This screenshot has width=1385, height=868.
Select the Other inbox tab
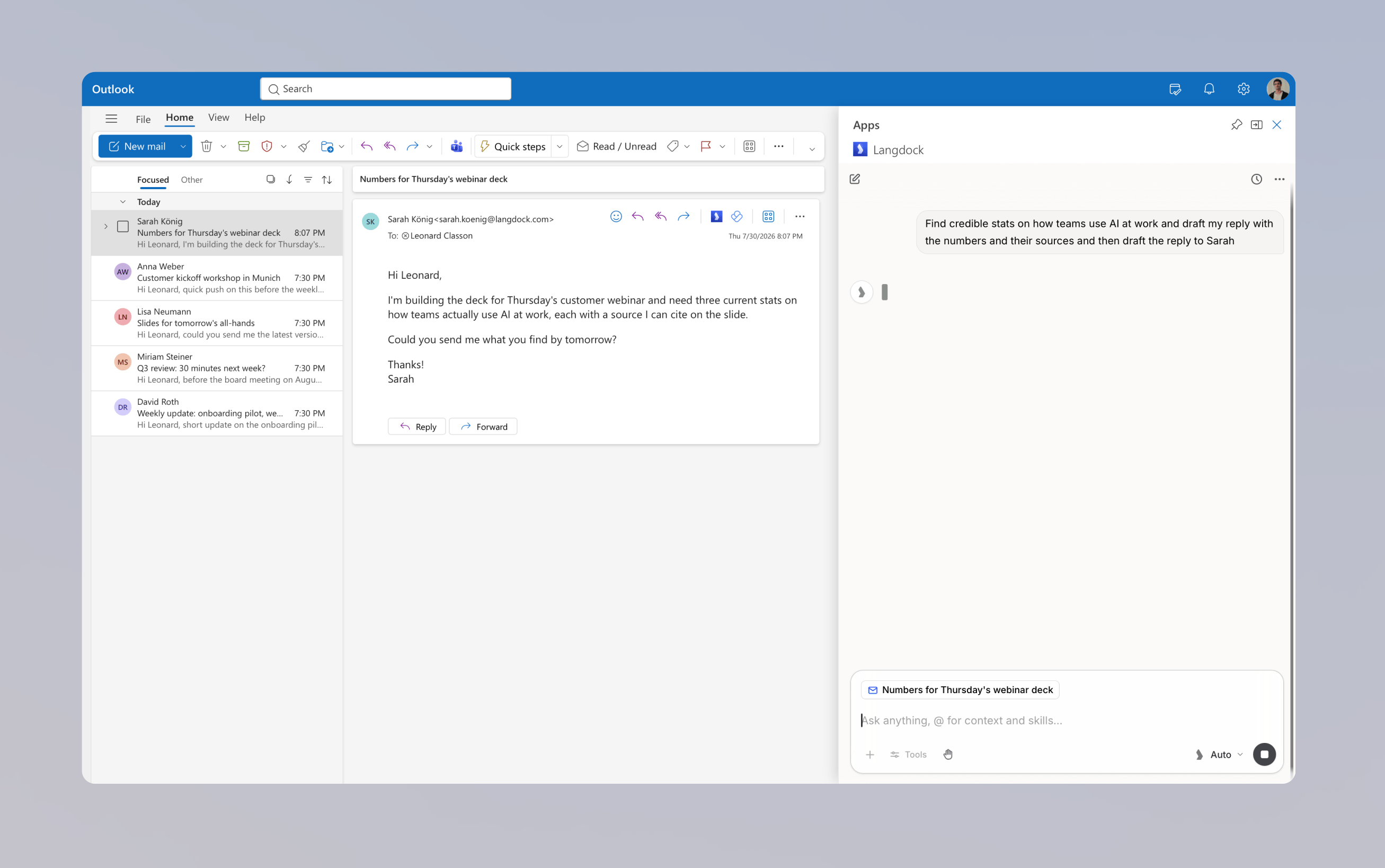(192, 180)
